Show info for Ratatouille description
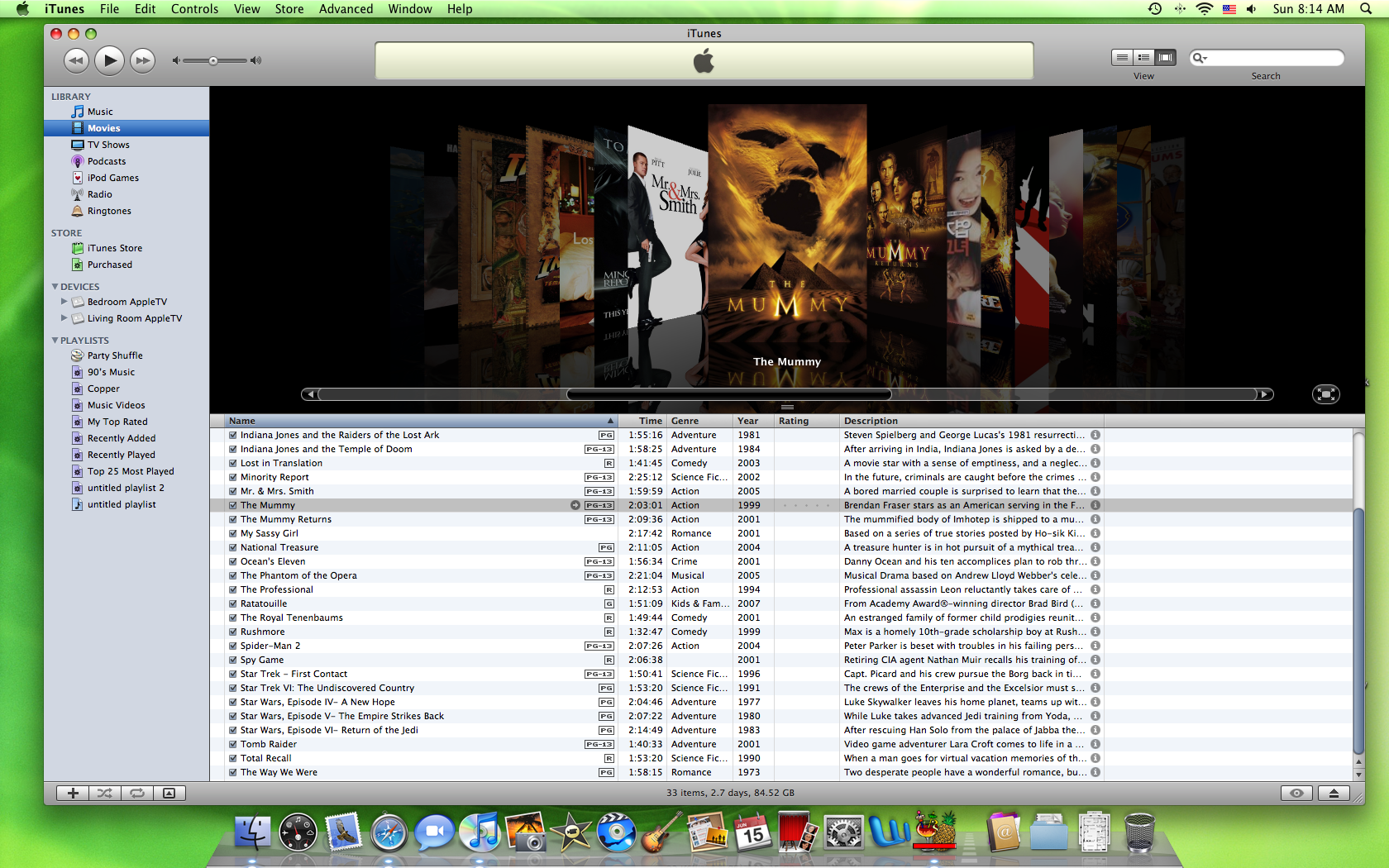 [1095, 603]
